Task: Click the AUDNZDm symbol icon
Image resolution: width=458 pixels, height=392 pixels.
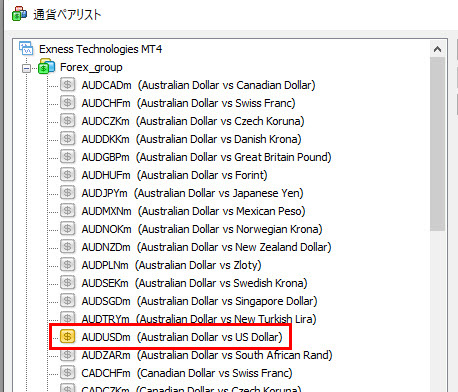Action: pyautogui.click(x=67, y=247)
